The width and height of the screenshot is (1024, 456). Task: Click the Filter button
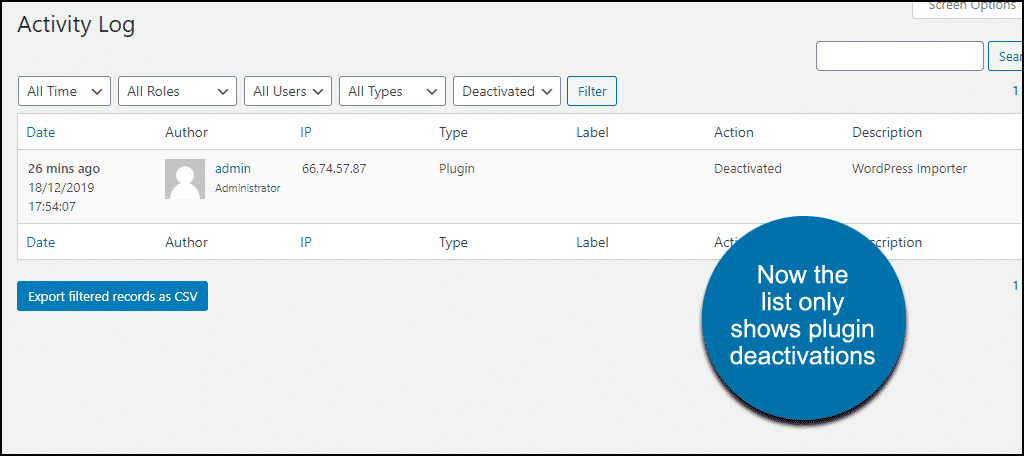[592, 91]
